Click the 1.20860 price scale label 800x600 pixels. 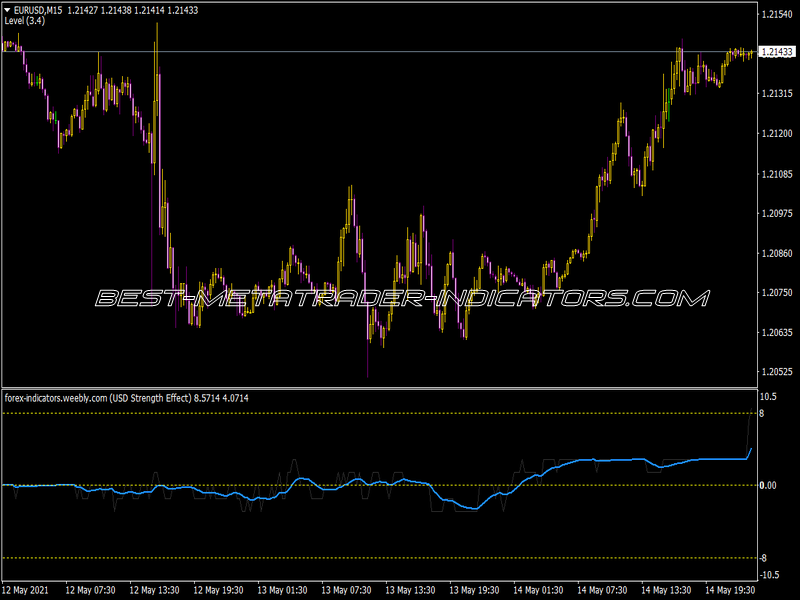(x=777, y=254)
